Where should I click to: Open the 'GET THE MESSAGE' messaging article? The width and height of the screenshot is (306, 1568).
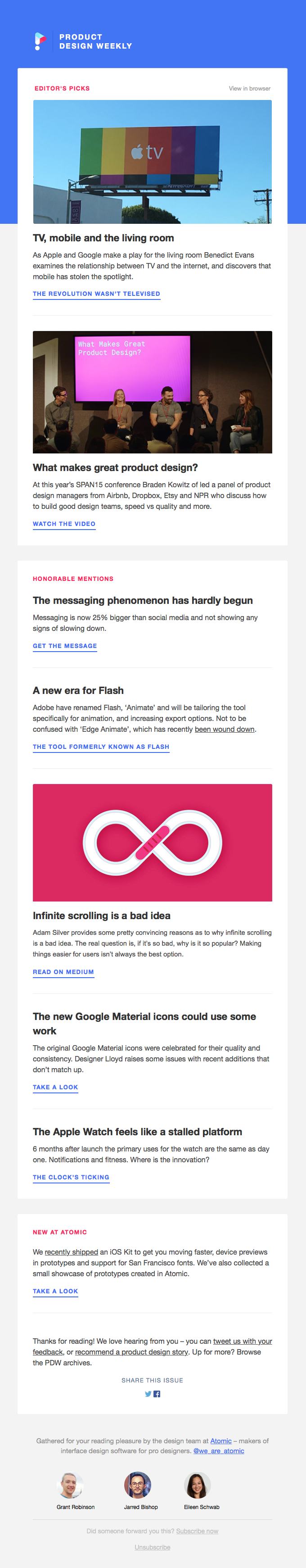pos(64,647)
